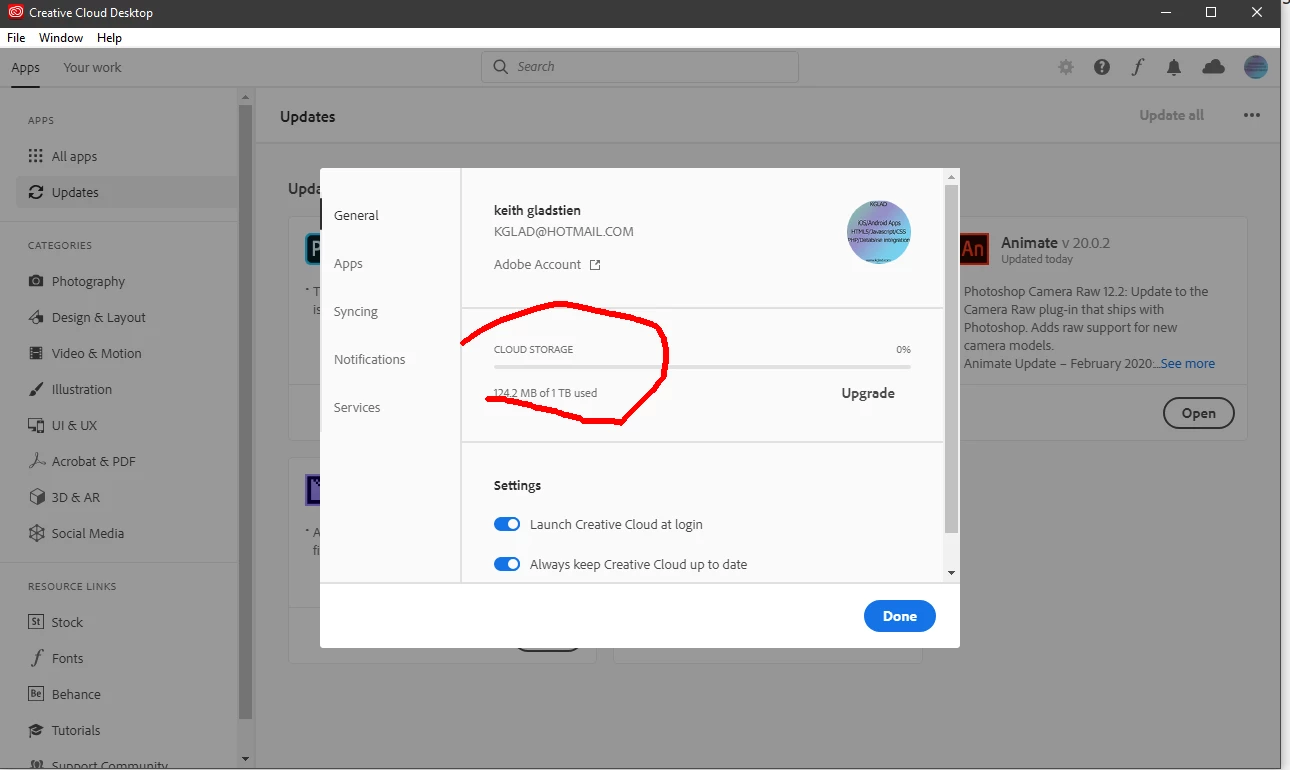
Task: Open the three-dot more options menu
Action: [1252, 115]
